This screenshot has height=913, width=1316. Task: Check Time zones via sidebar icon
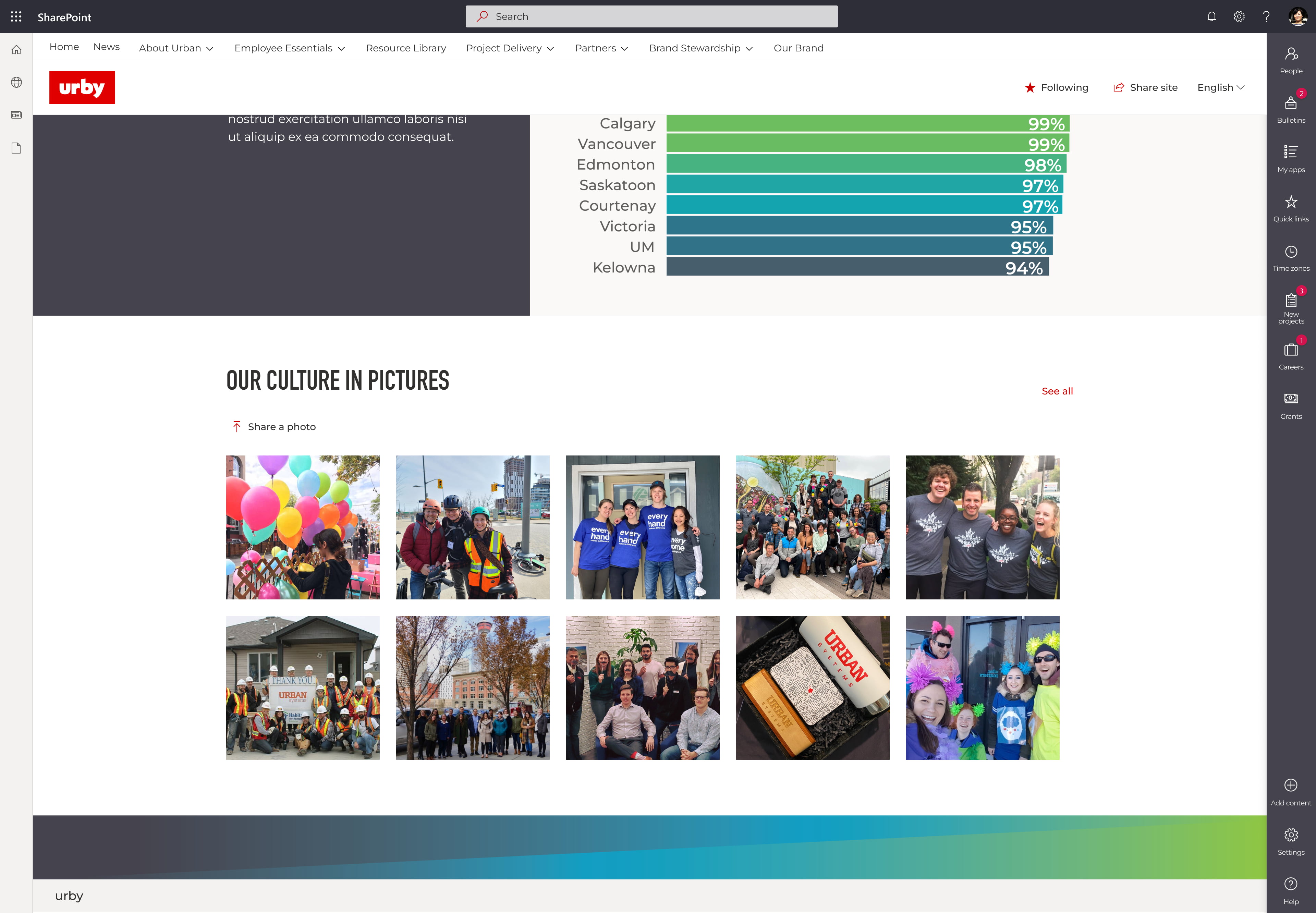(x=1291, y=252)
